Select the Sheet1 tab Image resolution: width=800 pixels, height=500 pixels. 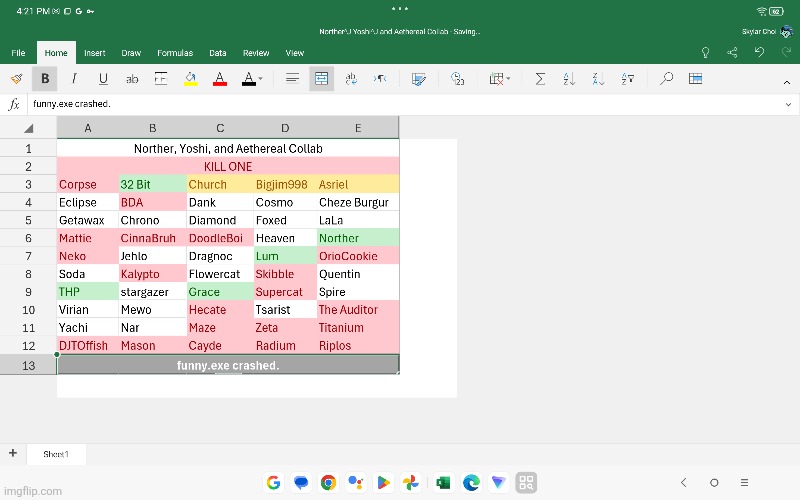point(56,454)
